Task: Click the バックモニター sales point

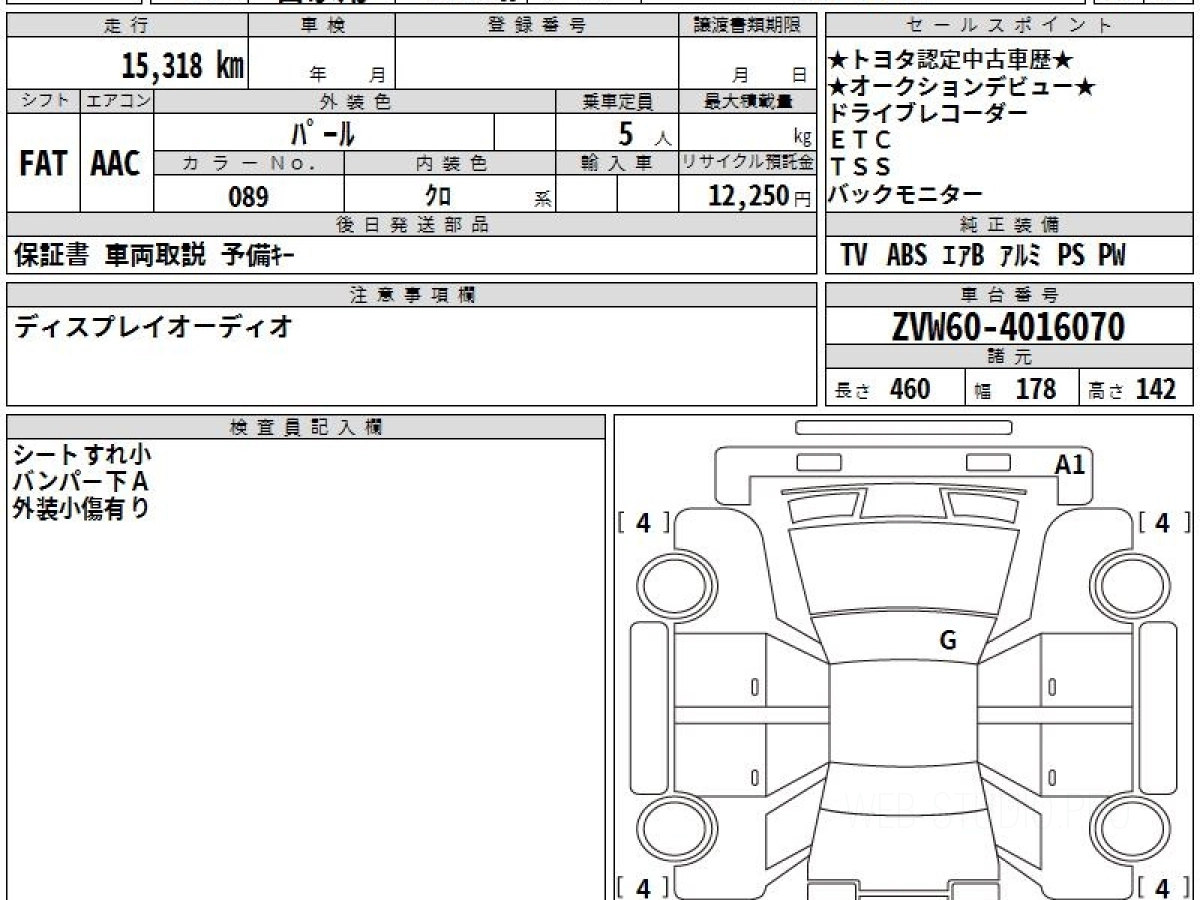Action: 906,194
